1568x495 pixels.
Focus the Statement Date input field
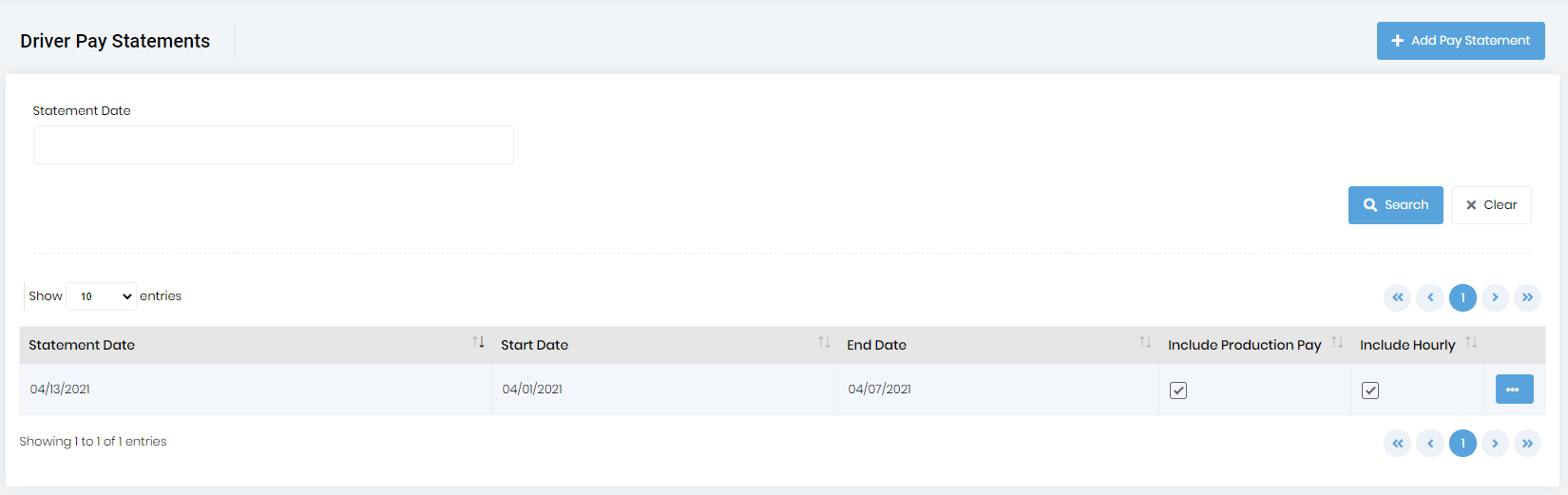pyautogui.click(x=274, y=145)
